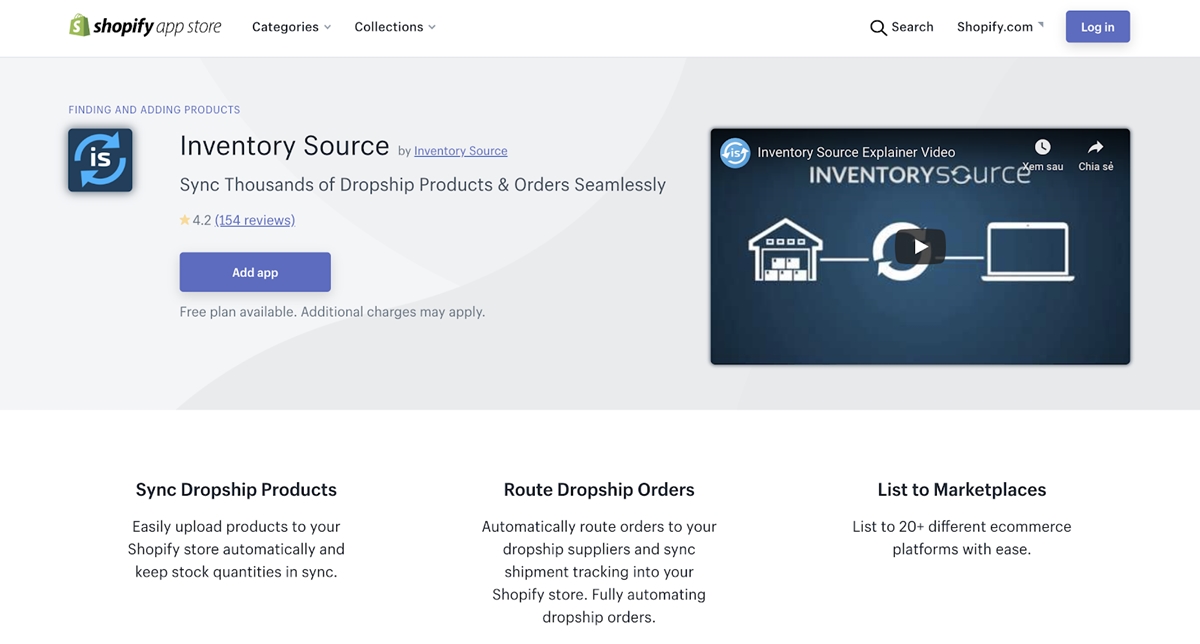Click the Inventory Source app icon
The height and width of the screenshot is (644, 1200).
click(100, 160)
